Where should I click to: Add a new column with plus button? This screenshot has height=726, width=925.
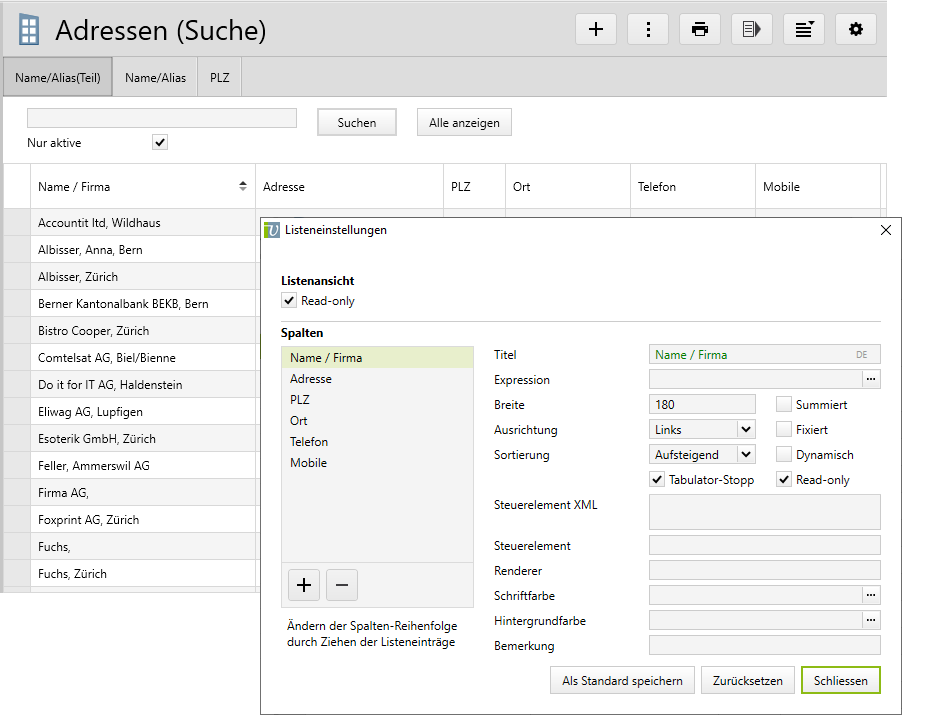(x=304, y=585)
